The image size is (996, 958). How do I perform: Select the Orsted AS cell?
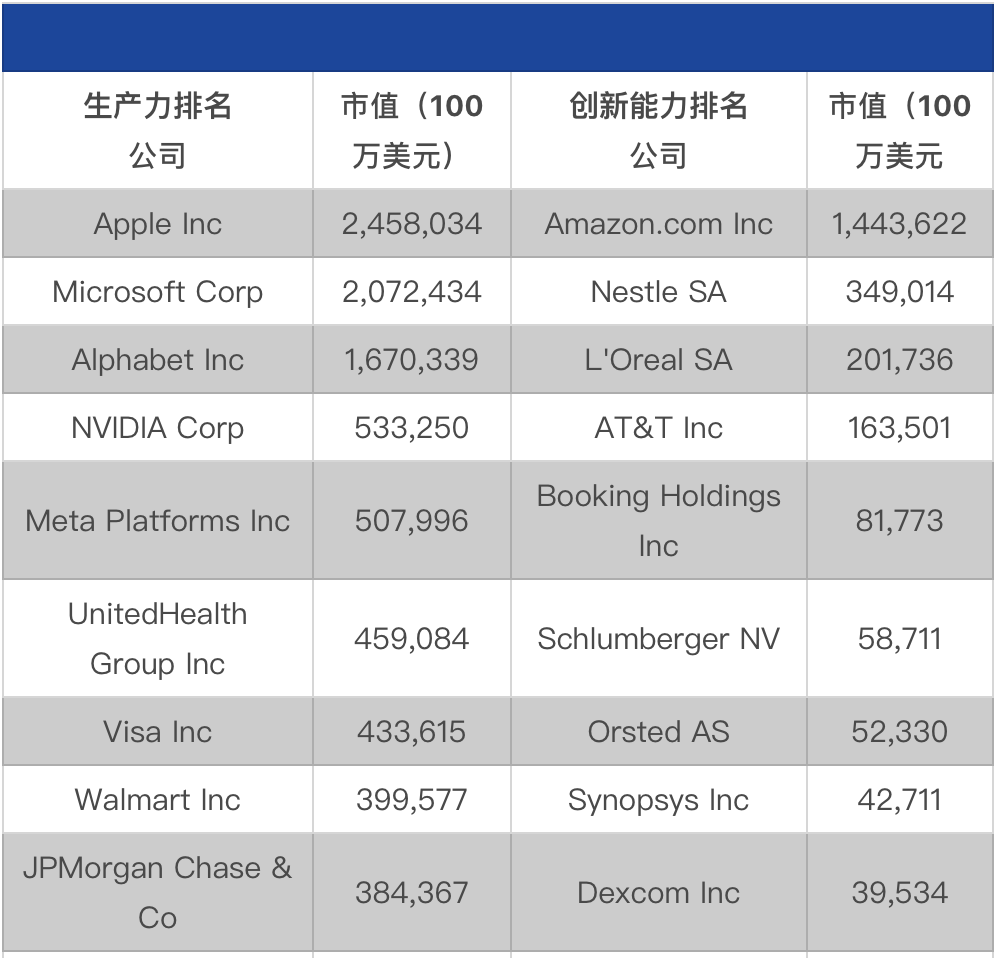pyautogui.click(x=659, y=732)
